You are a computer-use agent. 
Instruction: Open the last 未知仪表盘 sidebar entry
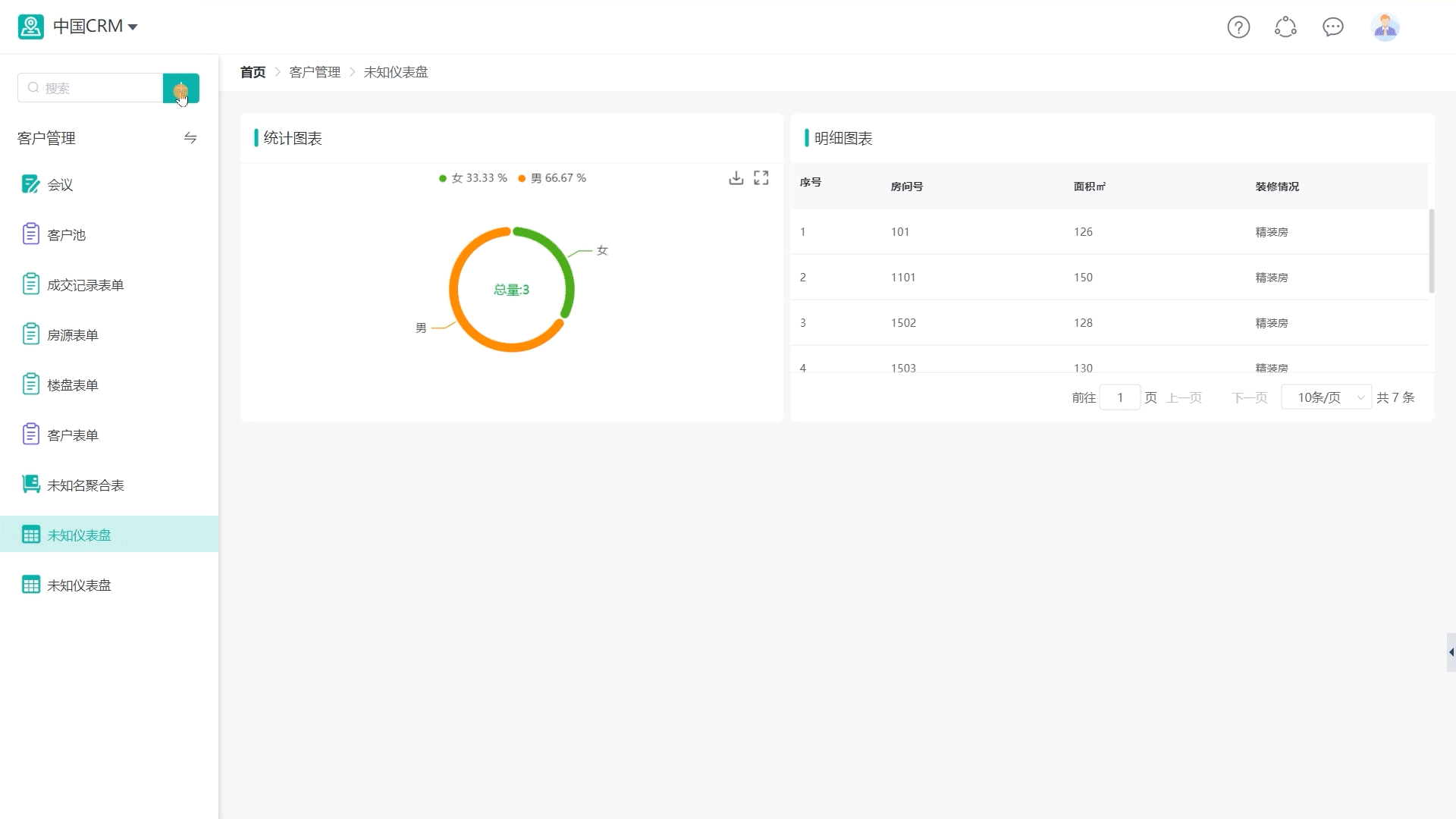point(109,585)
